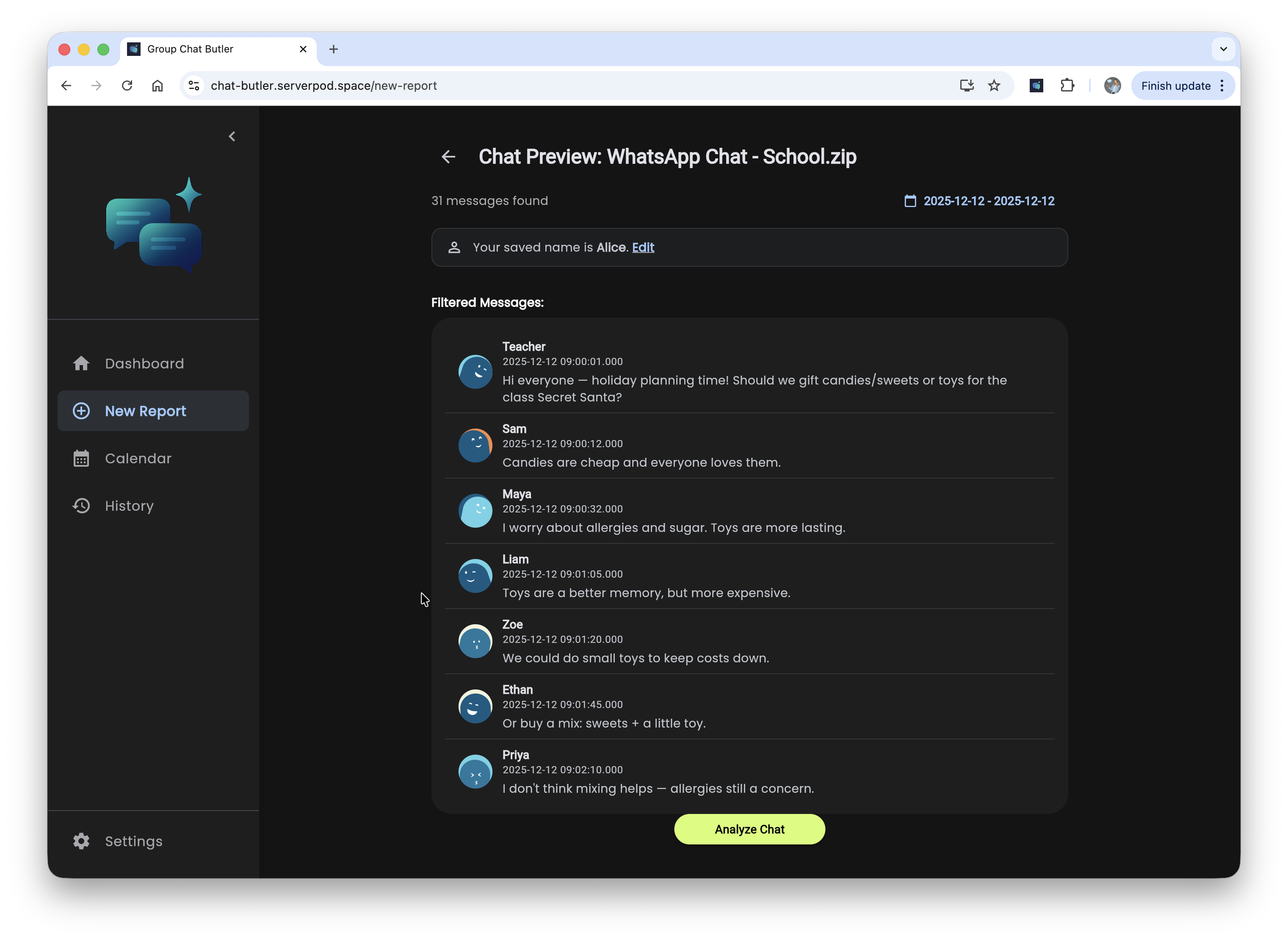Bookmark the page with the star icon

point(994,86)
